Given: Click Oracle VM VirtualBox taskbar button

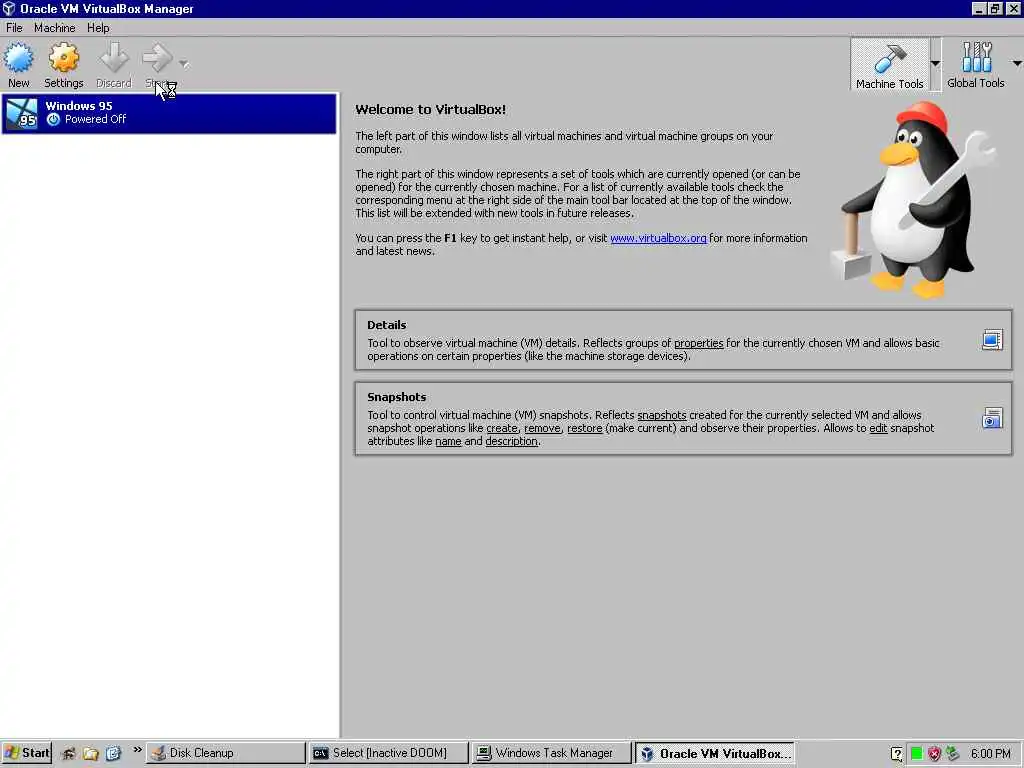Looking at the screenshot, I should coord(715,753).
